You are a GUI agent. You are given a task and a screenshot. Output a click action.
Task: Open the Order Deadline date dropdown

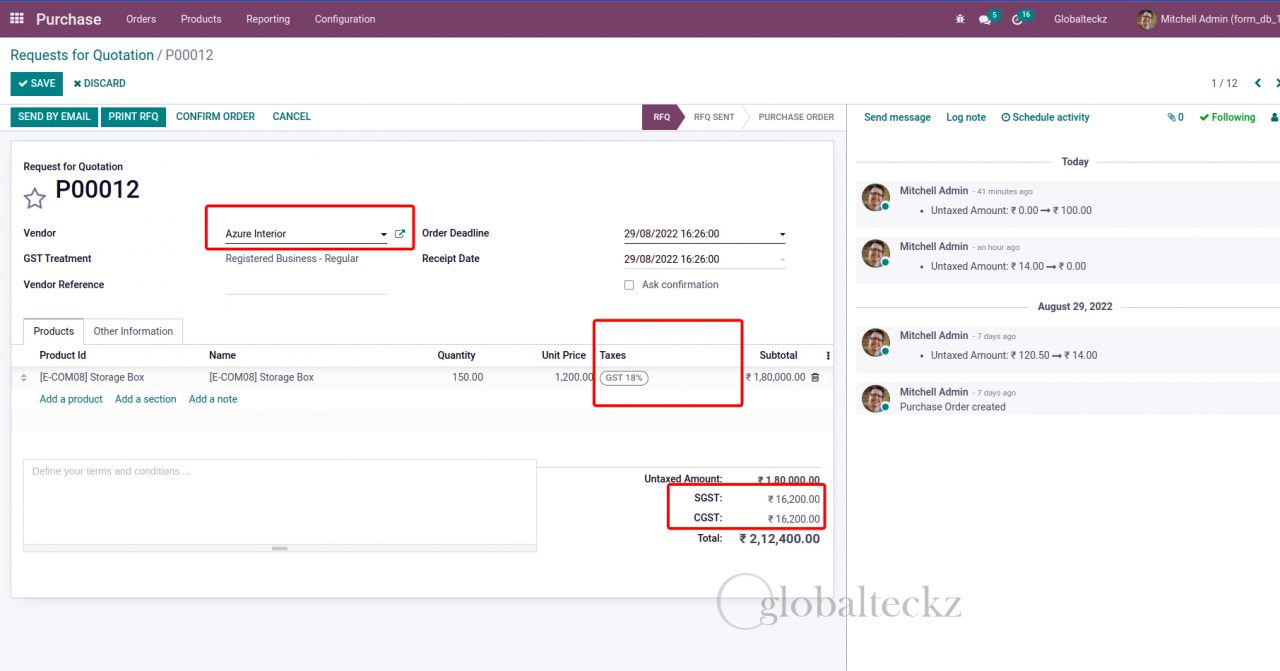782,235
